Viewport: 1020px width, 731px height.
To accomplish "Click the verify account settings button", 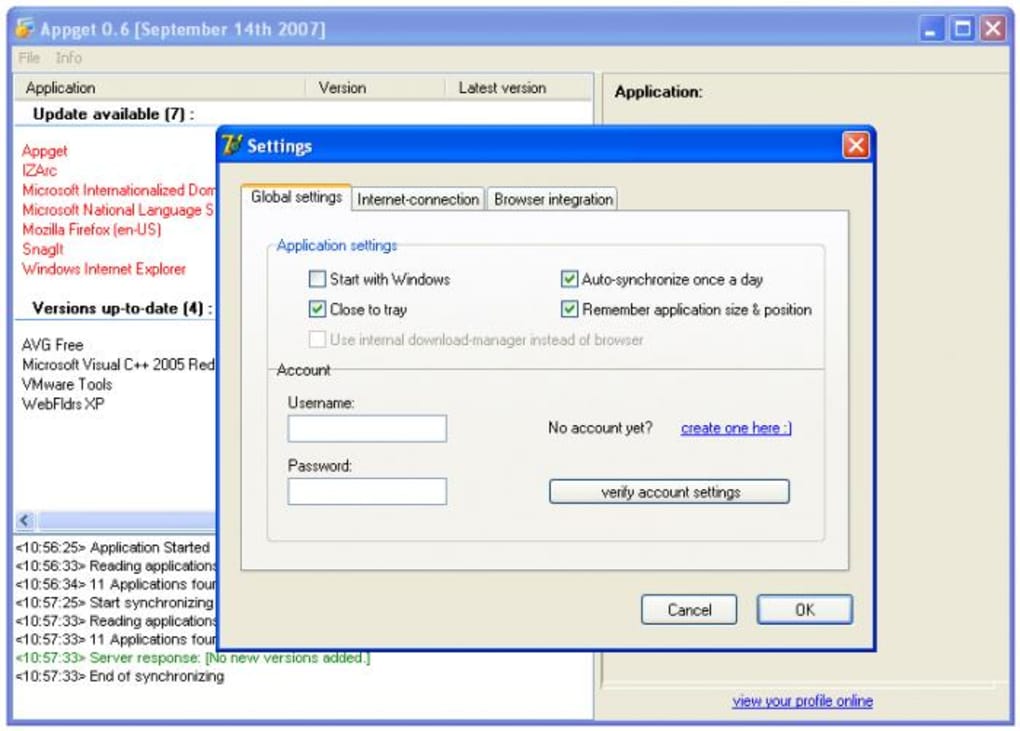I will coord(669,492).
